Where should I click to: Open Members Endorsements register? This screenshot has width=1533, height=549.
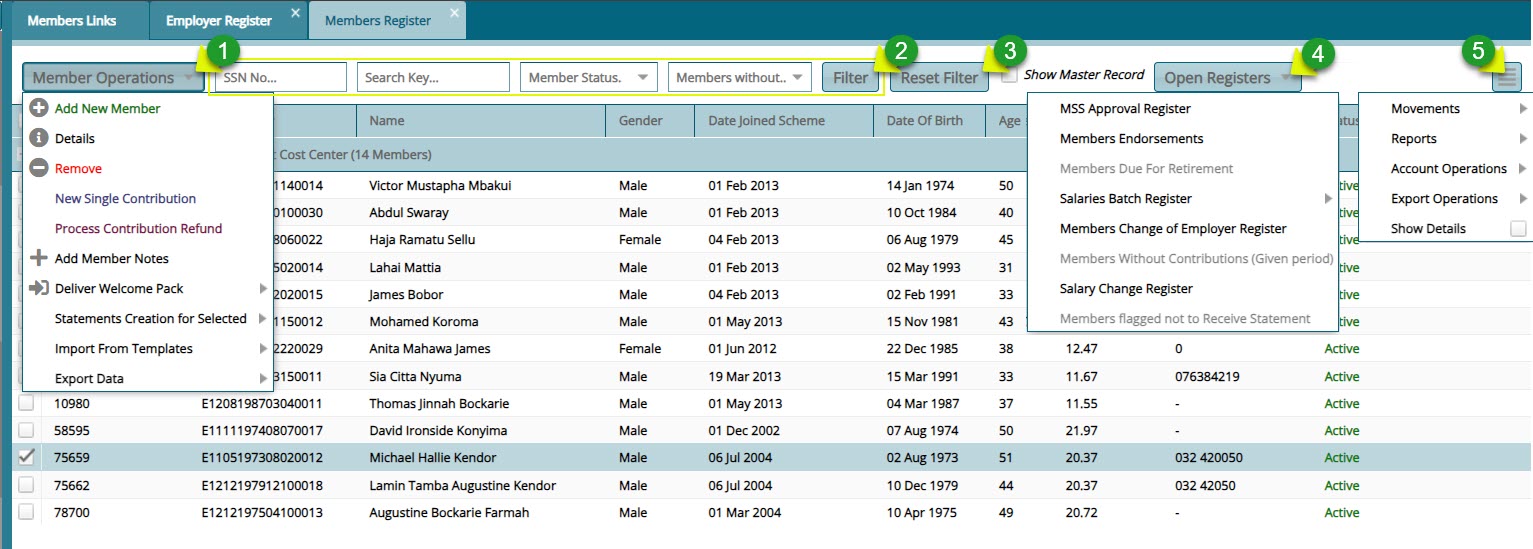pyautogui.click(x=1131, y=139)
